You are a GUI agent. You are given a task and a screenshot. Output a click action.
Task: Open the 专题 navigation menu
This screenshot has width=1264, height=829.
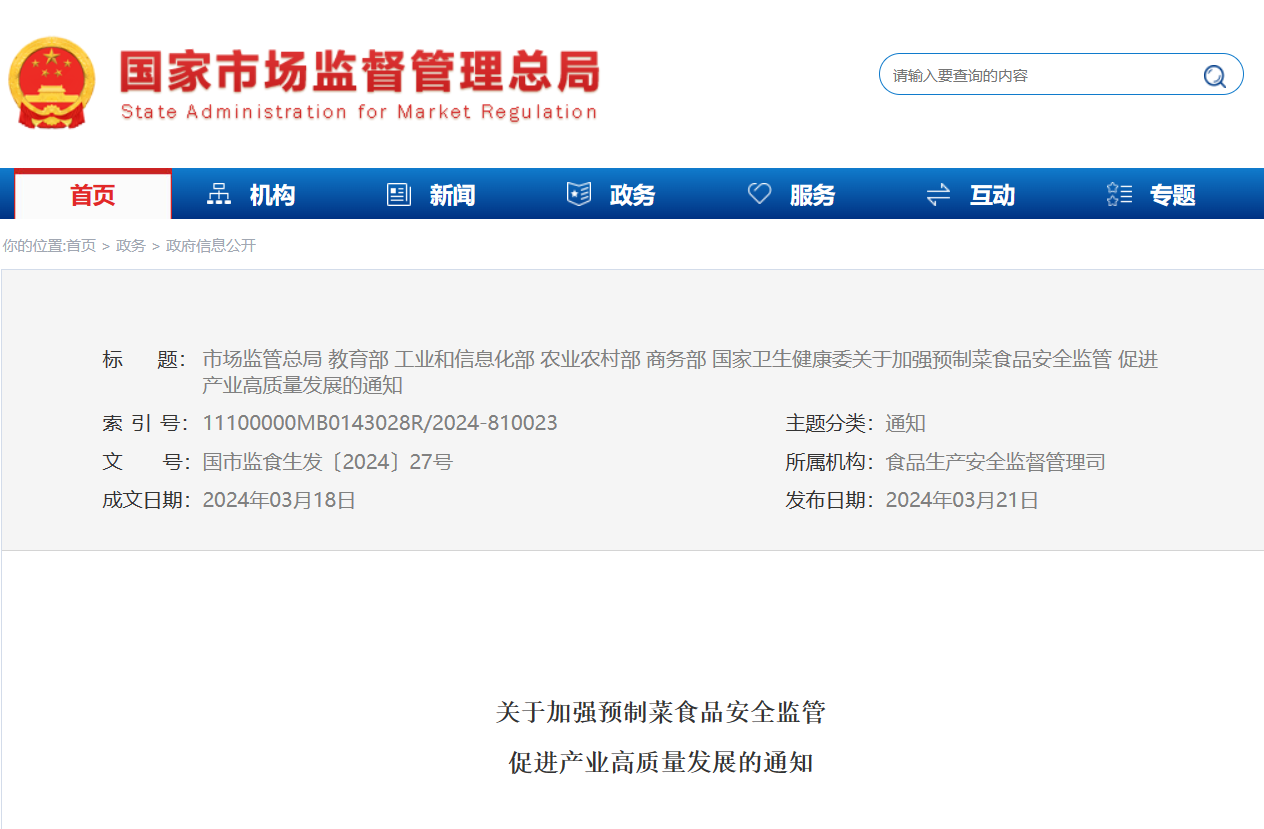(x=1172, y=195)
